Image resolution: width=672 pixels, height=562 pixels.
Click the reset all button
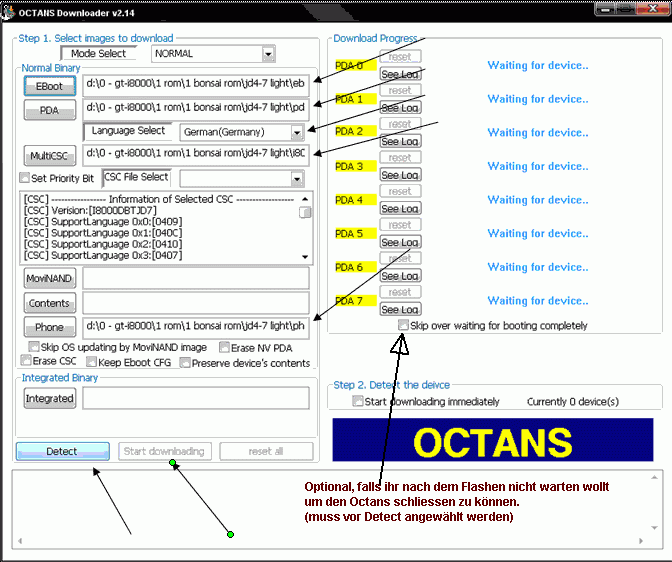(x=266, y=451)
